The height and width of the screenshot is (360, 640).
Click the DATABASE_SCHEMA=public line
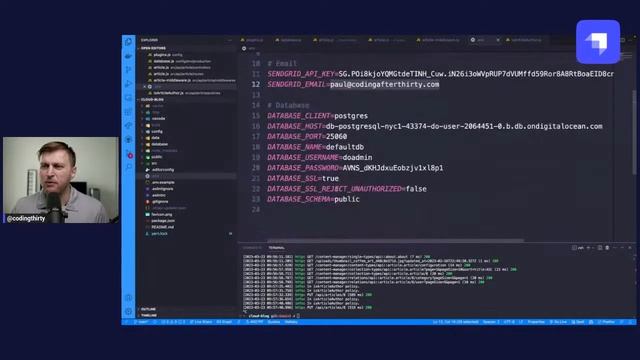pyautogui.click(x=313, y=199)
